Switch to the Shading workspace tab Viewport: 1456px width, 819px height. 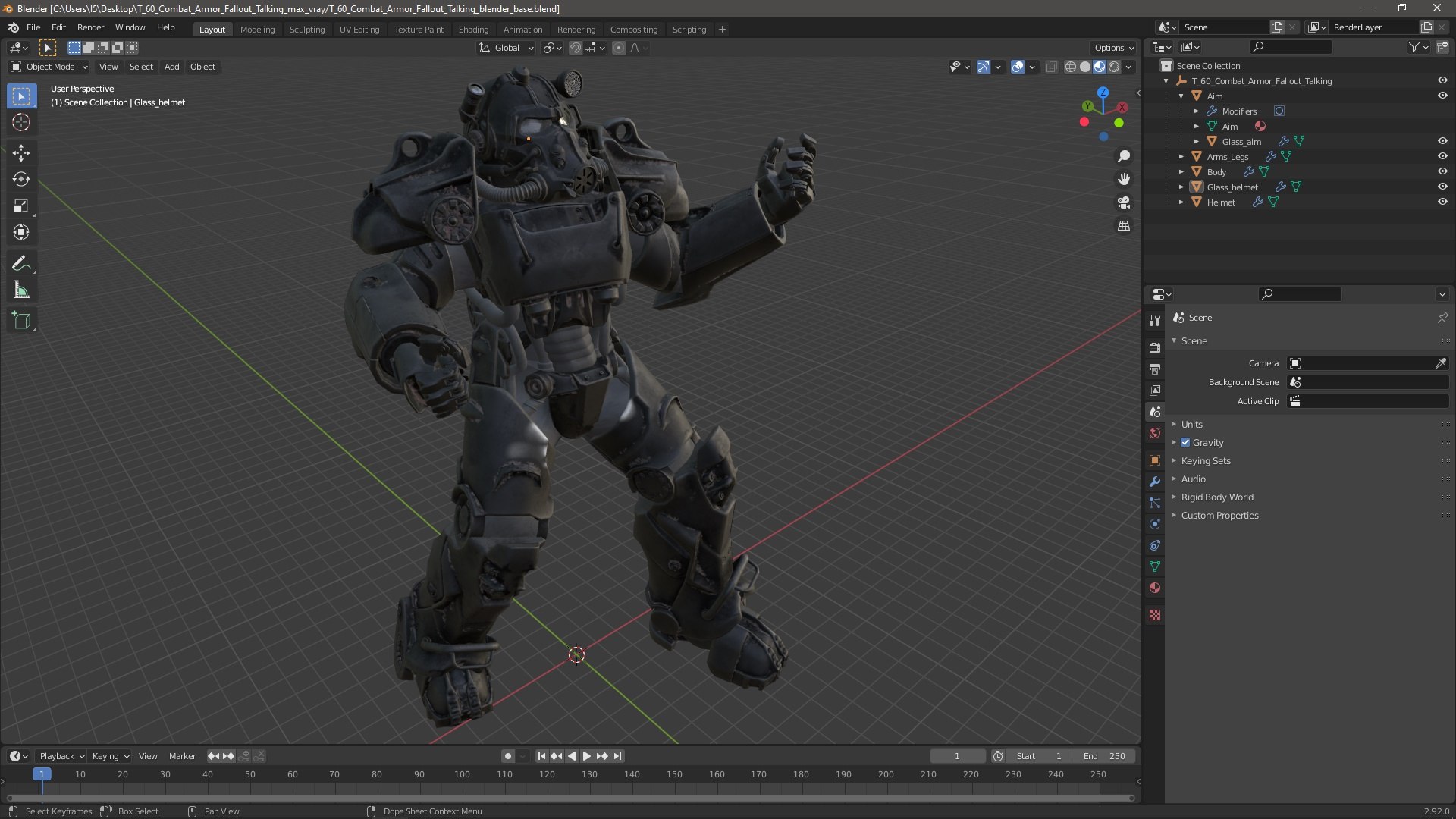473,30
